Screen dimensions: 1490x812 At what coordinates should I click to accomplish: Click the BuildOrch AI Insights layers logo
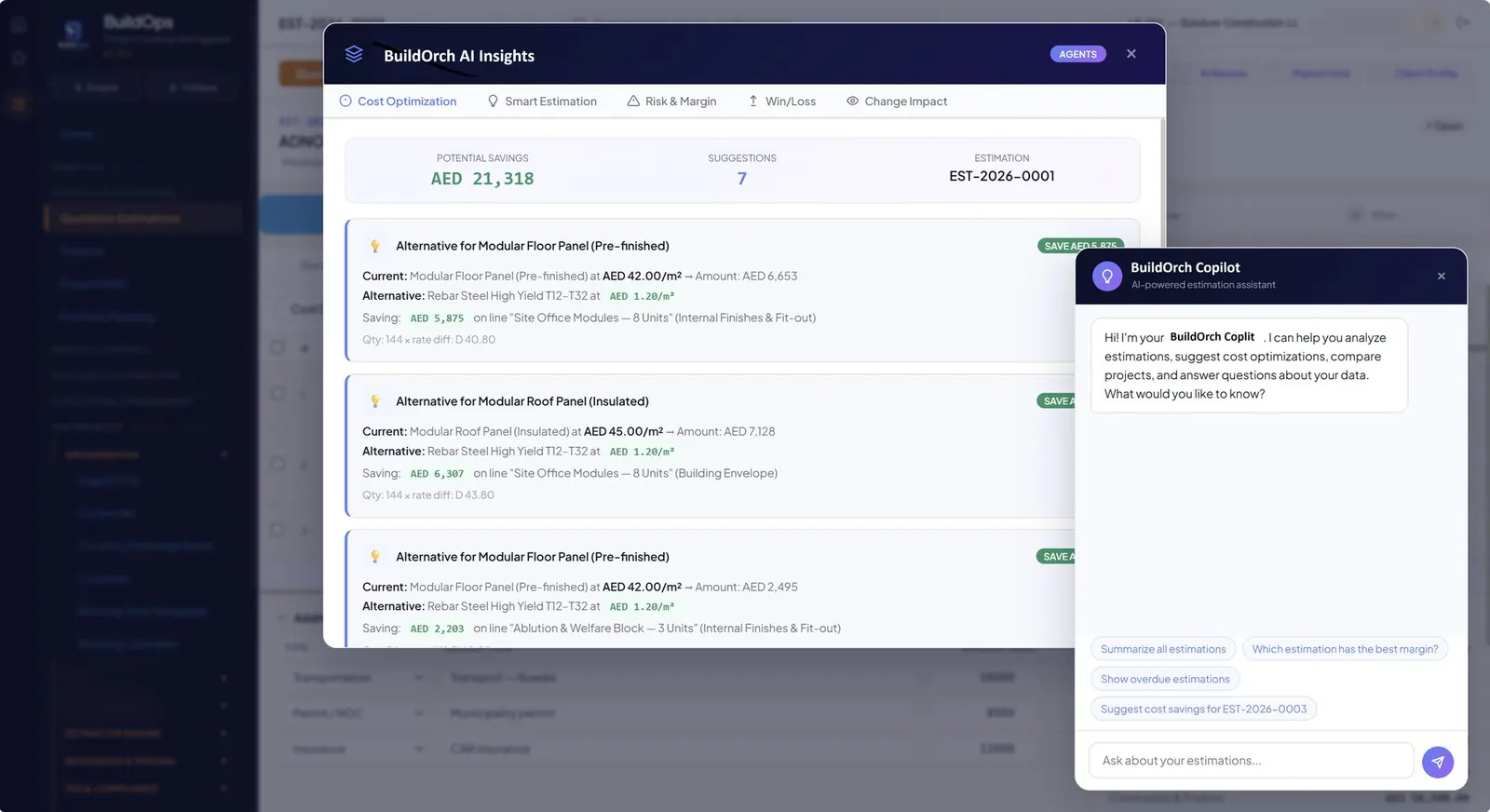click(354, 54)
